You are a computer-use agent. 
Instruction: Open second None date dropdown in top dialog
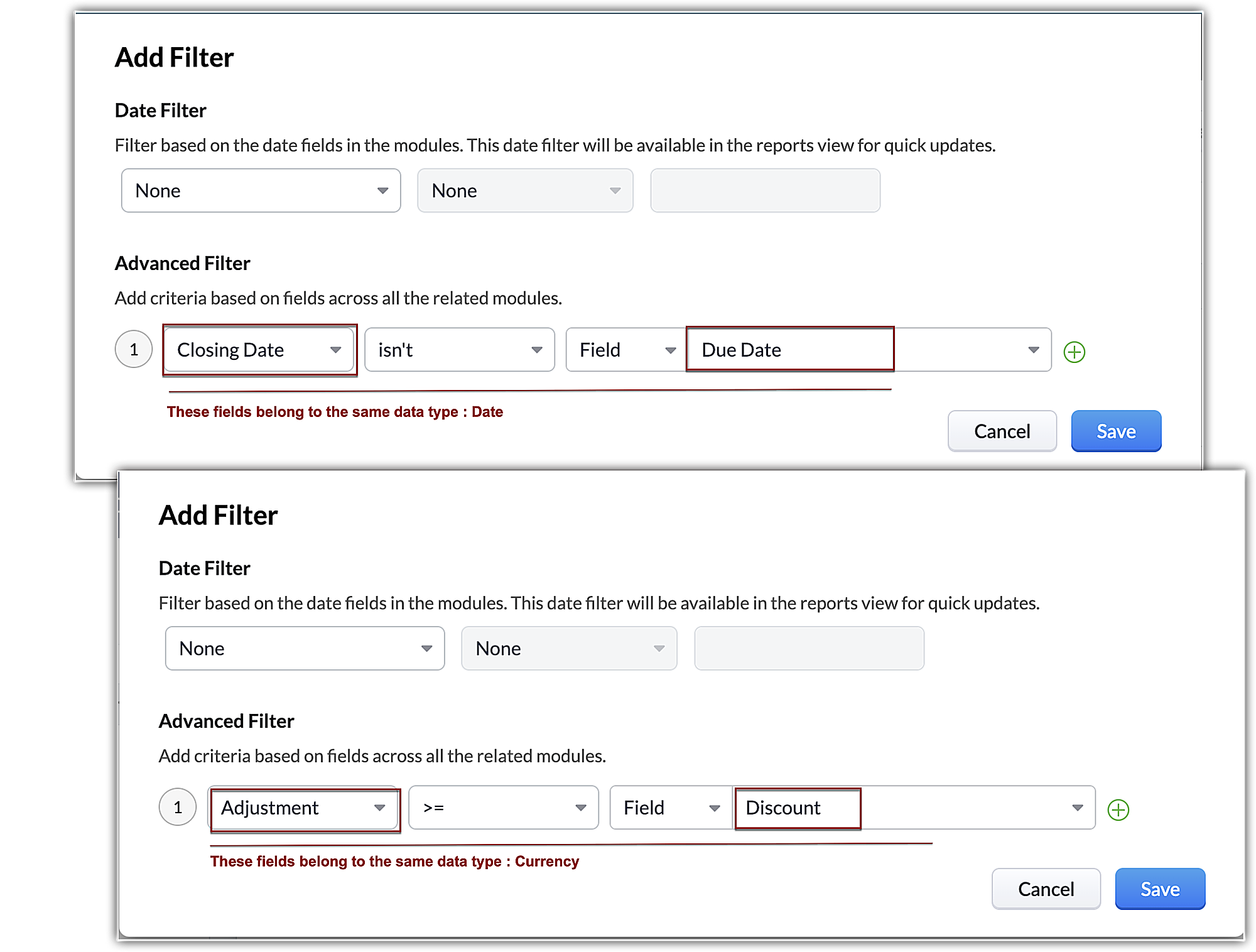[x=525, y=190]
